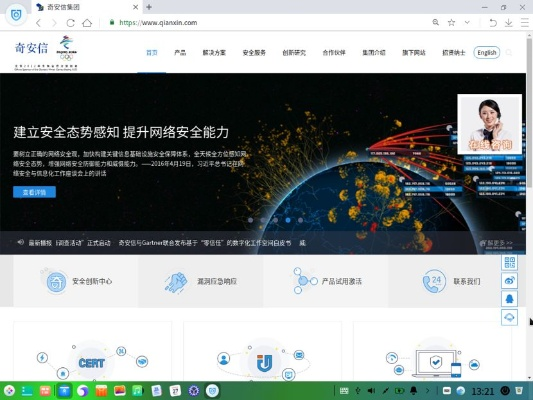Click the floating cloud phone sidebar icon
The height and width of the screenshot is (400, 533).
(x=510, y=317)
